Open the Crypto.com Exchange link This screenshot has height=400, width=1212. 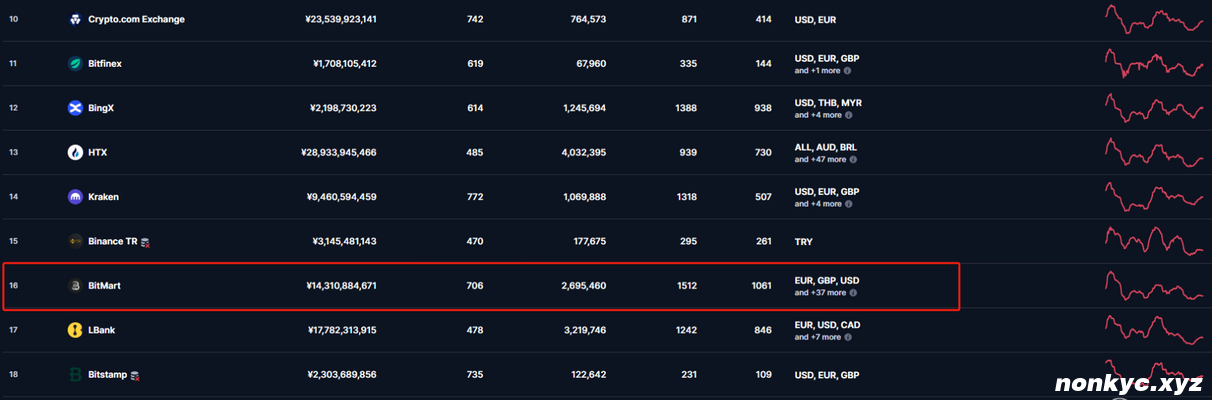tap(136, 19)
